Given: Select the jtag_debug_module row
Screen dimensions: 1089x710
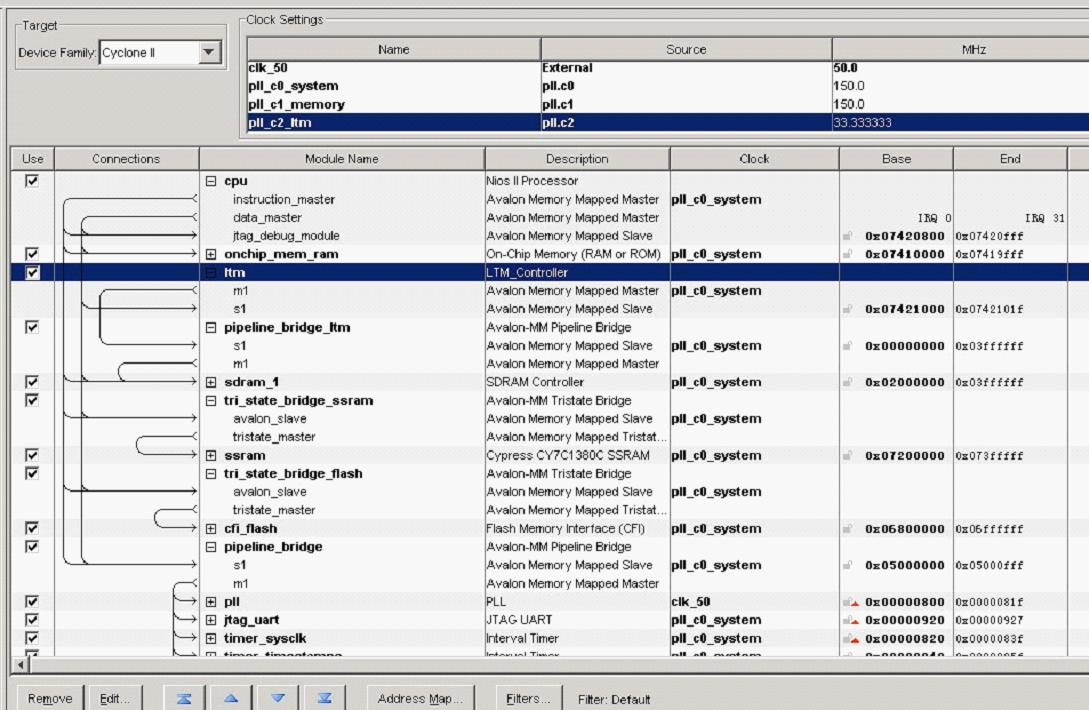Looking at the screenshot, I should pos(286,236).
